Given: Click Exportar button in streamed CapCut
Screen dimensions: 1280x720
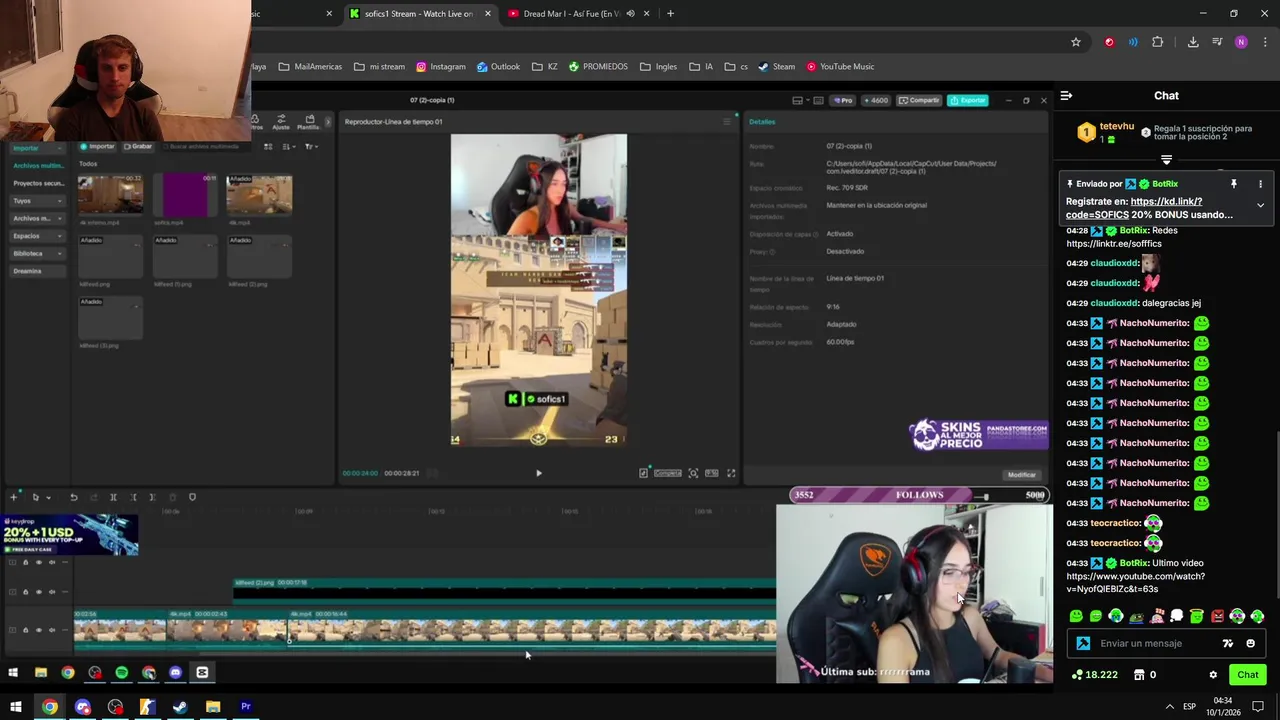Looking at the screenshot, I should click(x=968, y=100).
